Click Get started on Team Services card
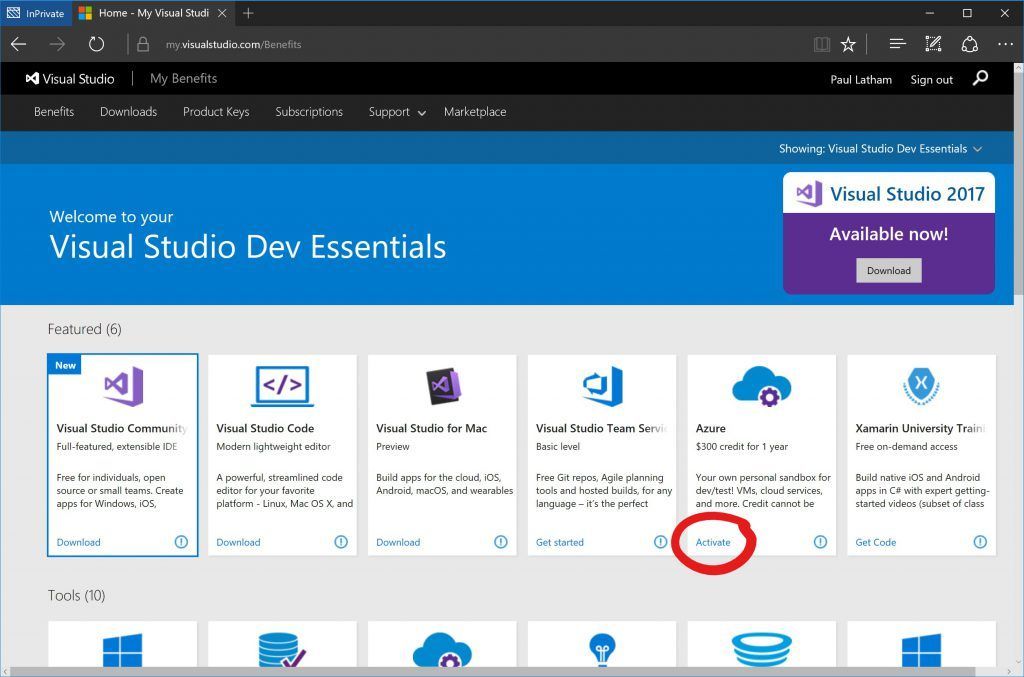This screenshot has width=1024, height=677. 560,542
